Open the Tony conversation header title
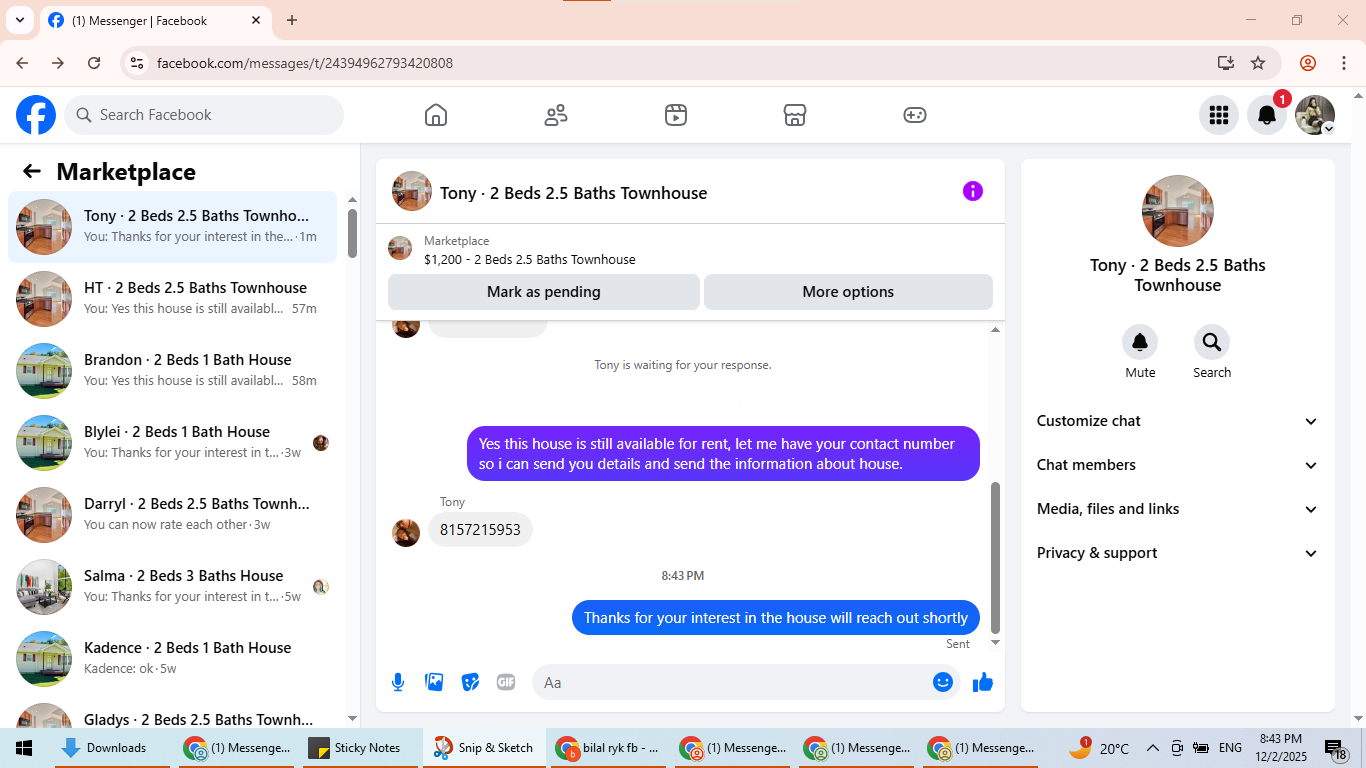The width and height of the screenshot is (1366, 768). pos(573,193)
